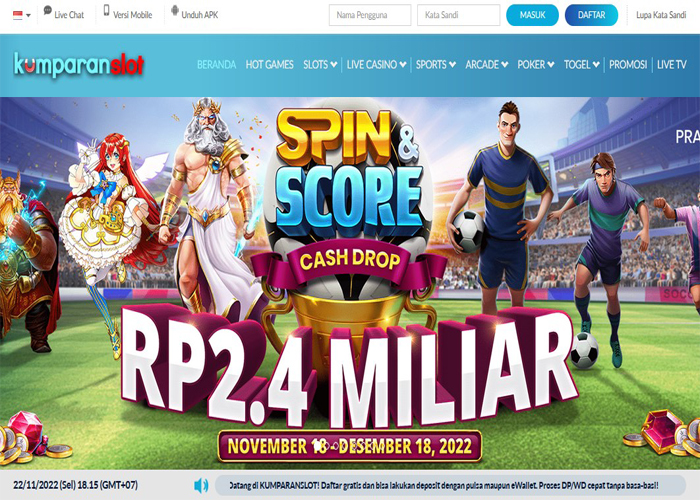
Task: Expand the SPORTS menu chevron
Action: click(x=452, y=65)
